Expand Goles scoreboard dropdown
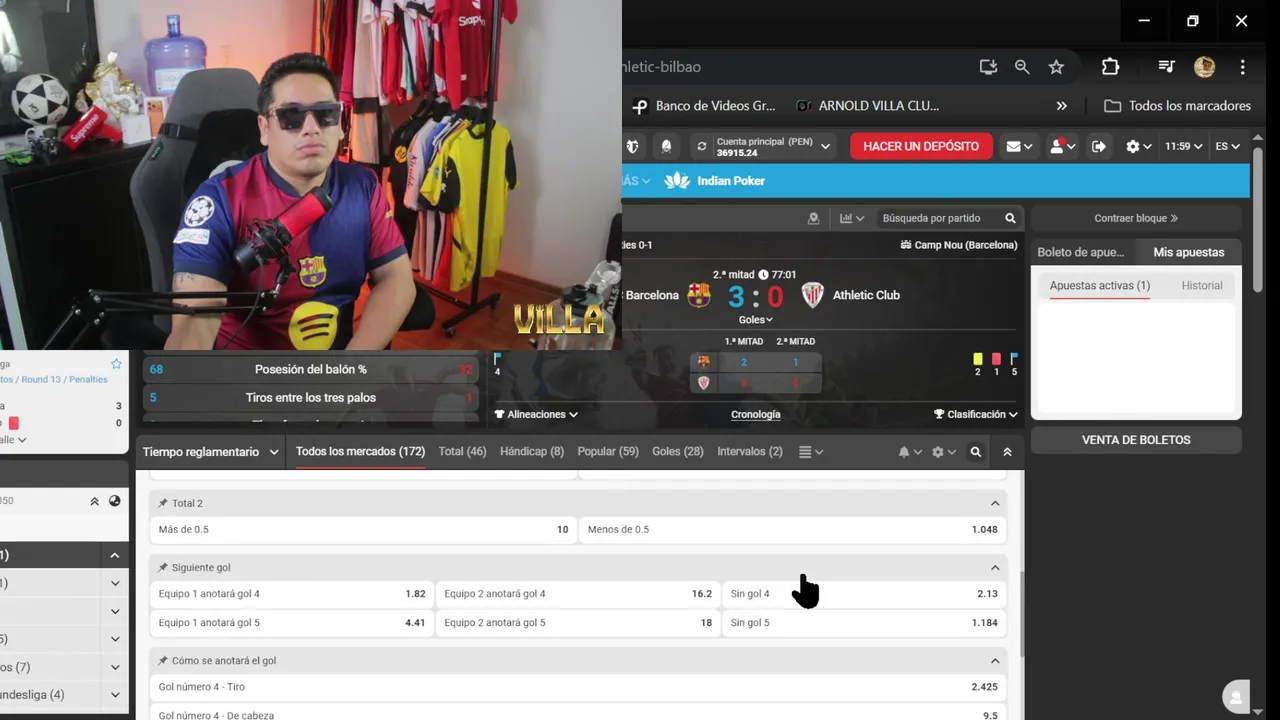The height and width of the screenshot is (720, 1280). pos(755,320)
